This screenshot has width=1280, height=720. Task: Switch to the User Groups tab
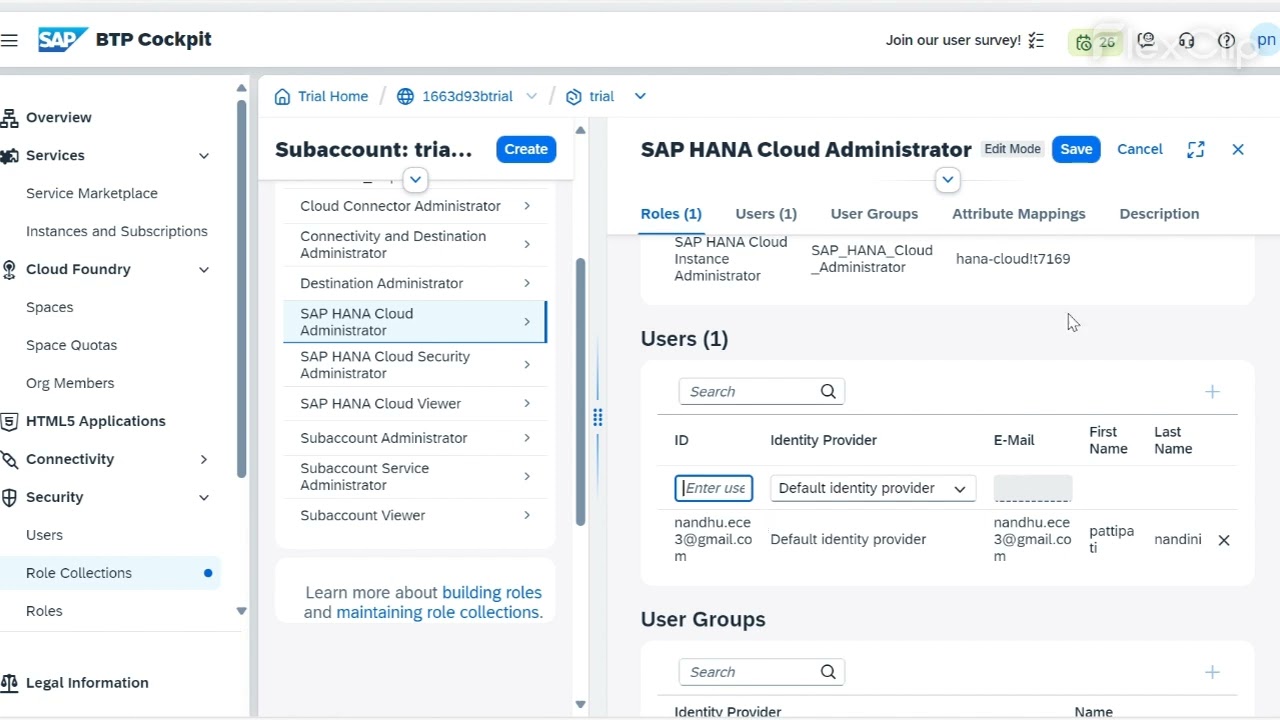point(874,214)
